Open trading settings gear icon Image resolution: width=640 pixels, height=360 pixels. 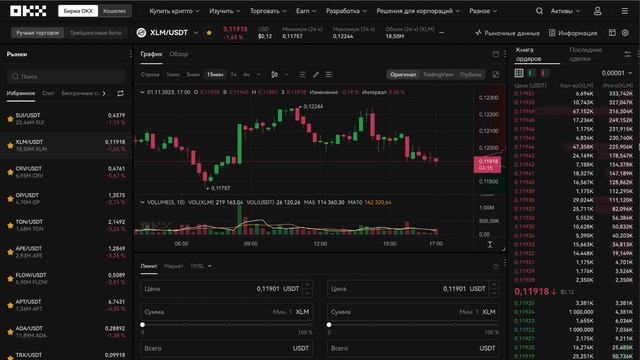[625, 33]
